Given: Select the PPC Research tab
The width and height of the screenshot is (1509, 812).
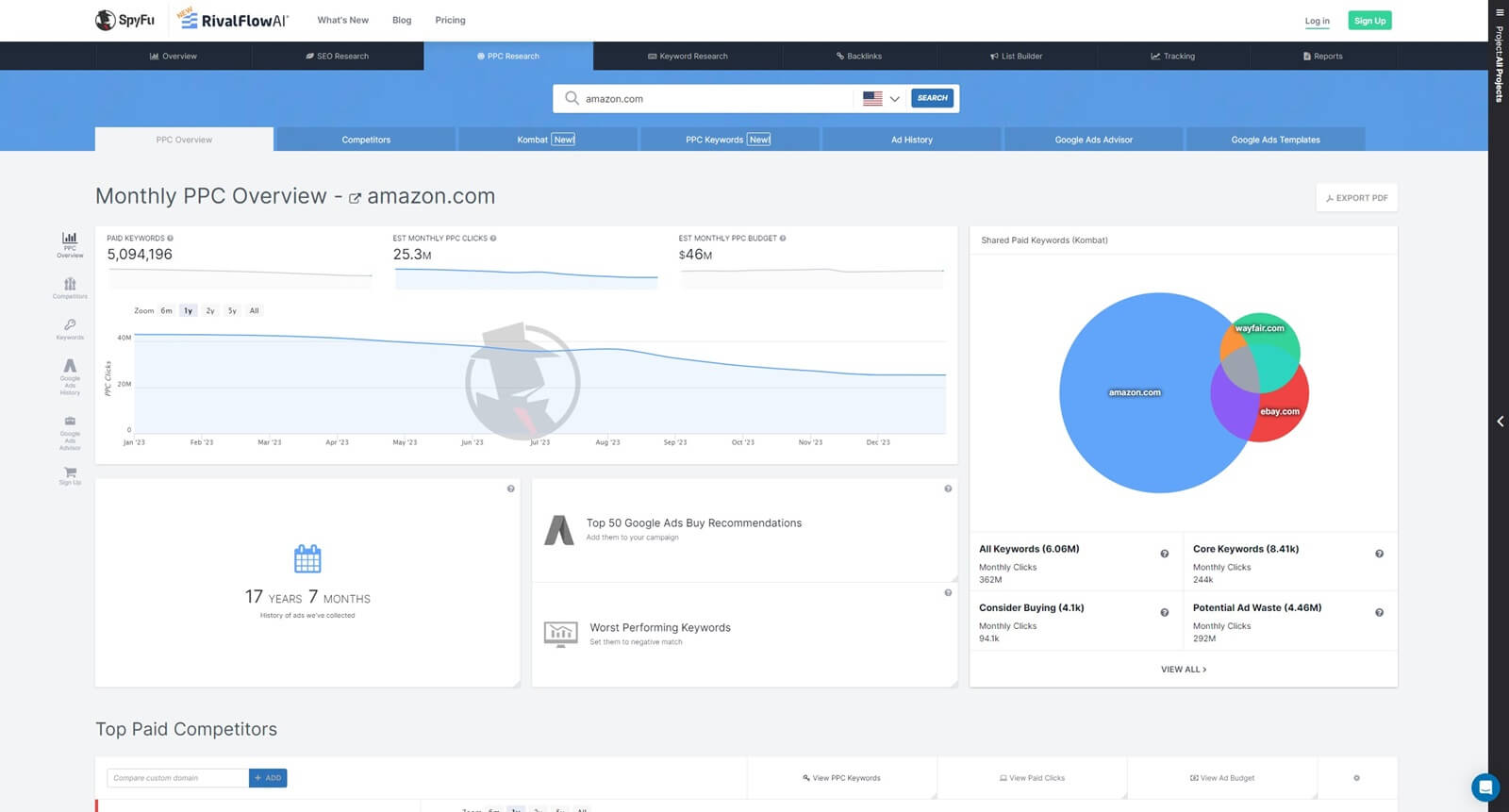Looking at the screenshot, I should pos(508,56).
